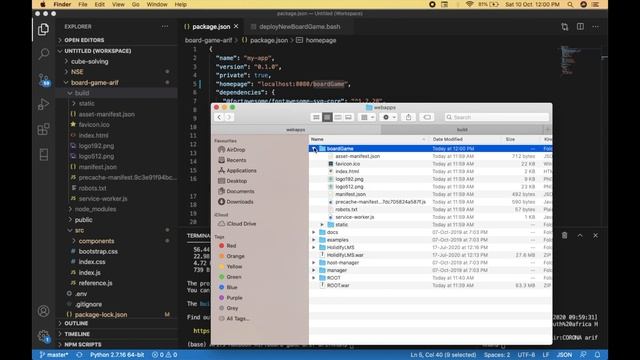This screenshot has height=360, width=640.
Task: Expand the docs folder in Finder
Action: coord(314,232)
